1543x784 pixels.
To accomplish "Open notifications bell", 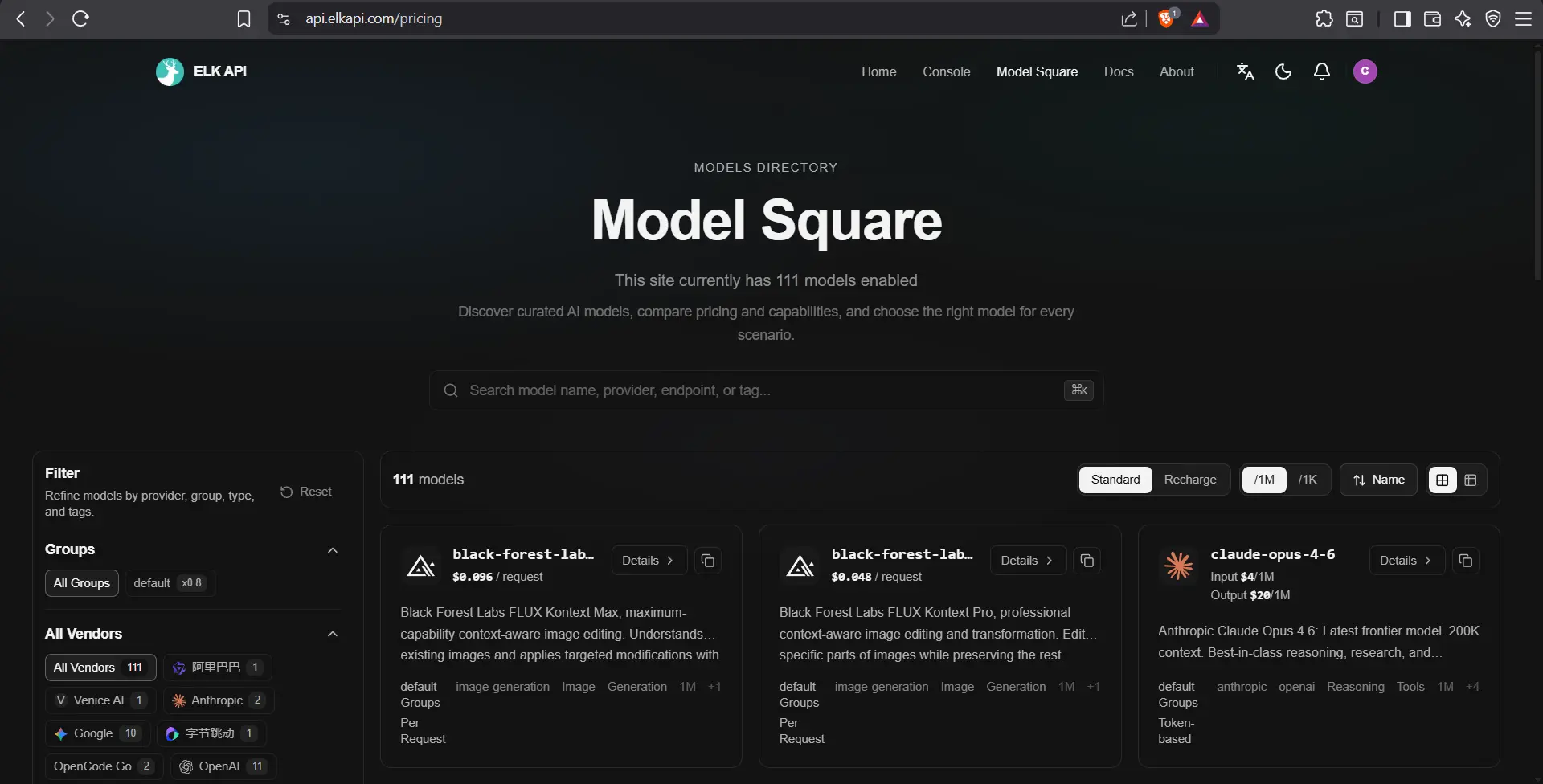I will pyautogui.click(x=1322, y=71).
